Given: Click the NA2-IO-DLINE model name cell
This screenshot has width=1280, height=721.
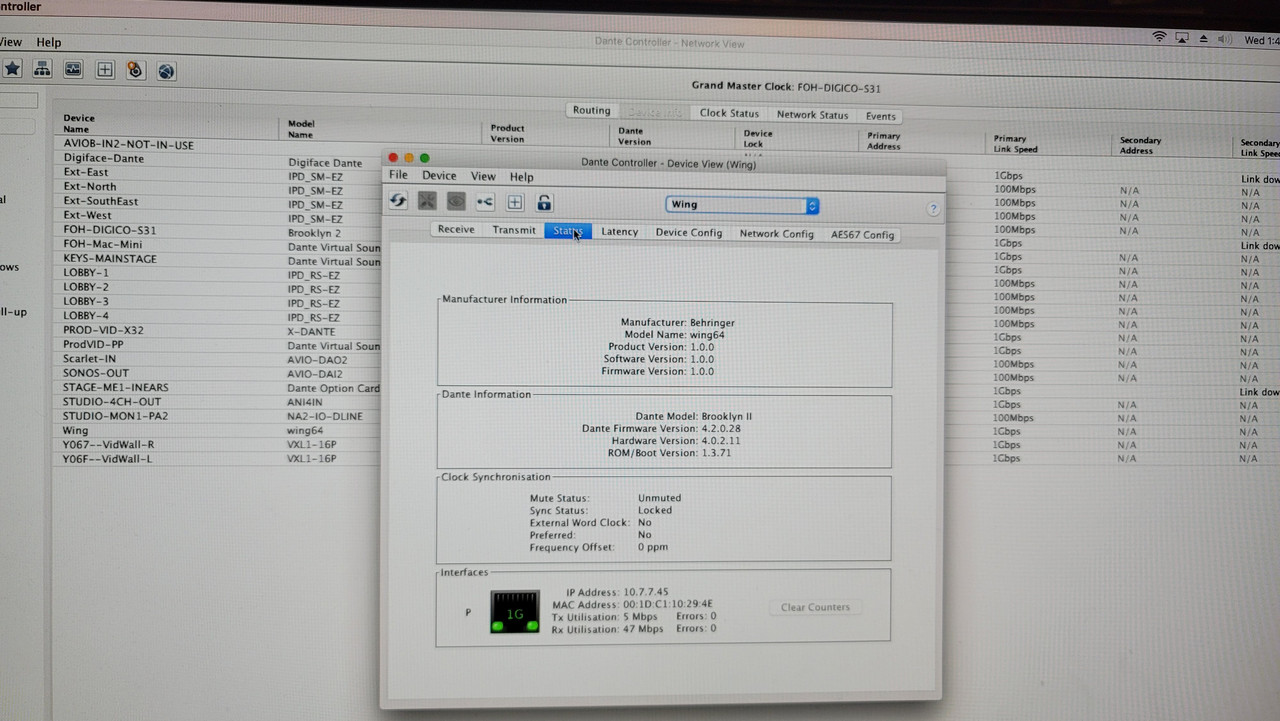Looking at the screenshot, I should (325, 416).
